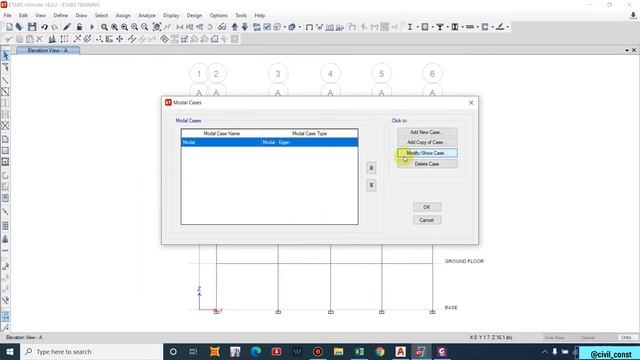Select the Elevation View - A tab
640x360 pixels.
pos(48,51)
